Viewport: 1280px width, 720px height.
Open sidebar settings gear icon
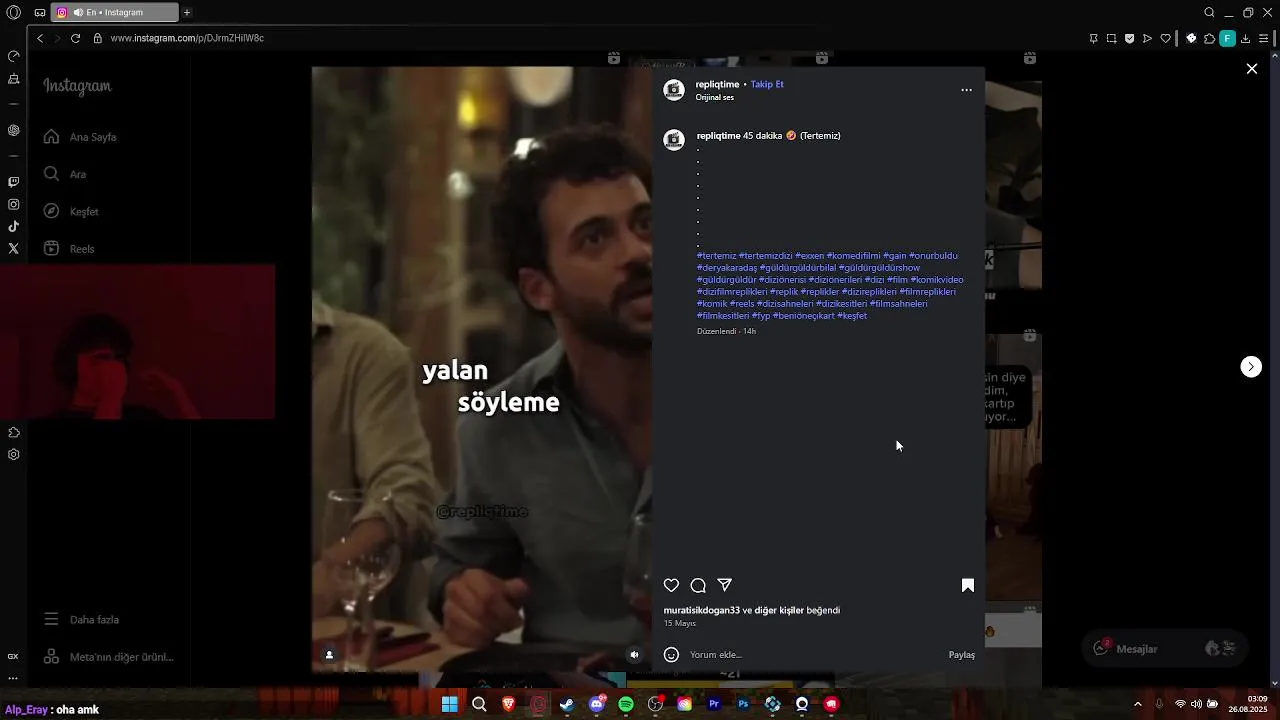coord(13,454)
